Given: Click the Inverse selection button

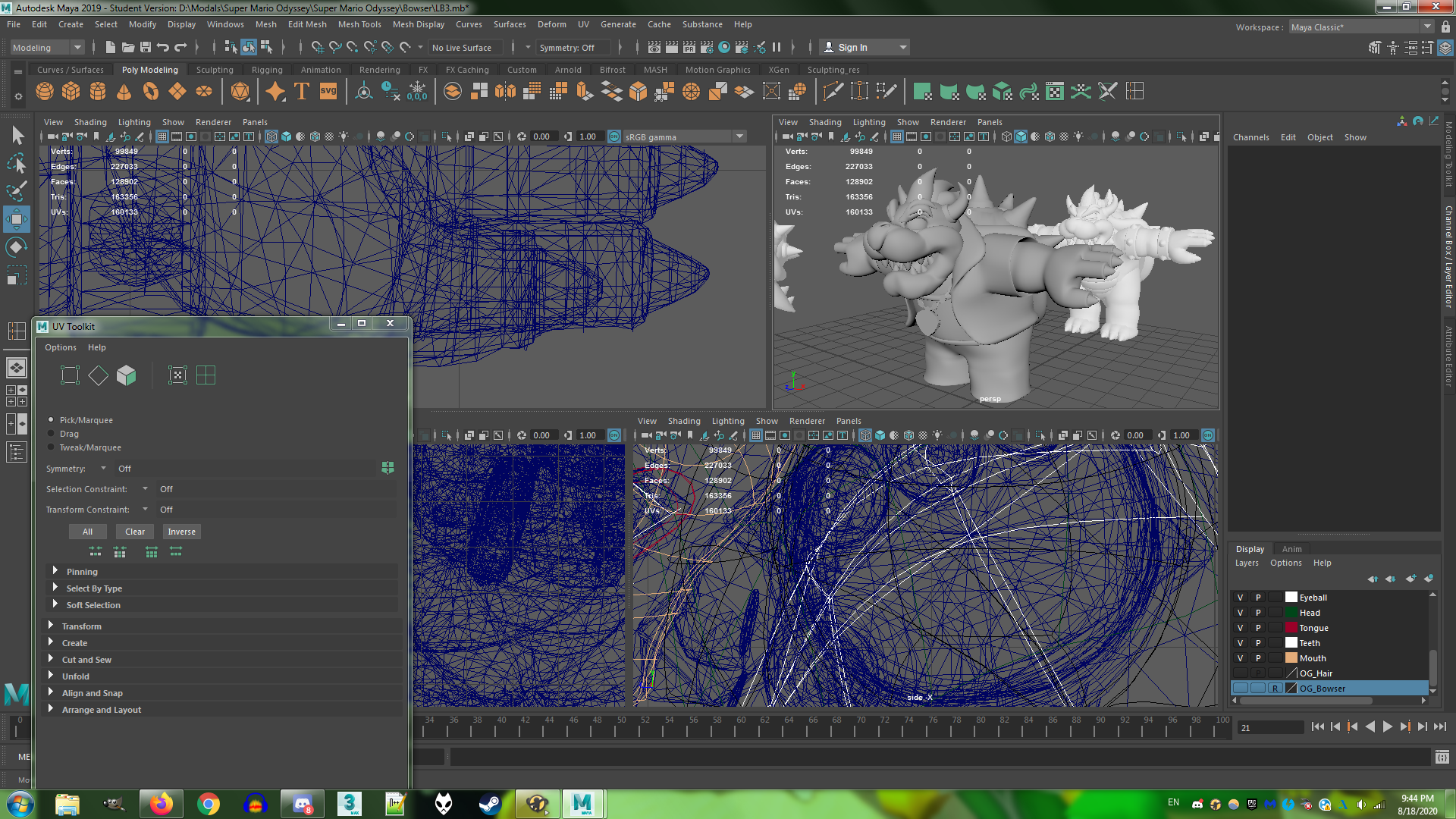Looking at the screenshot, I should (182, 532).
